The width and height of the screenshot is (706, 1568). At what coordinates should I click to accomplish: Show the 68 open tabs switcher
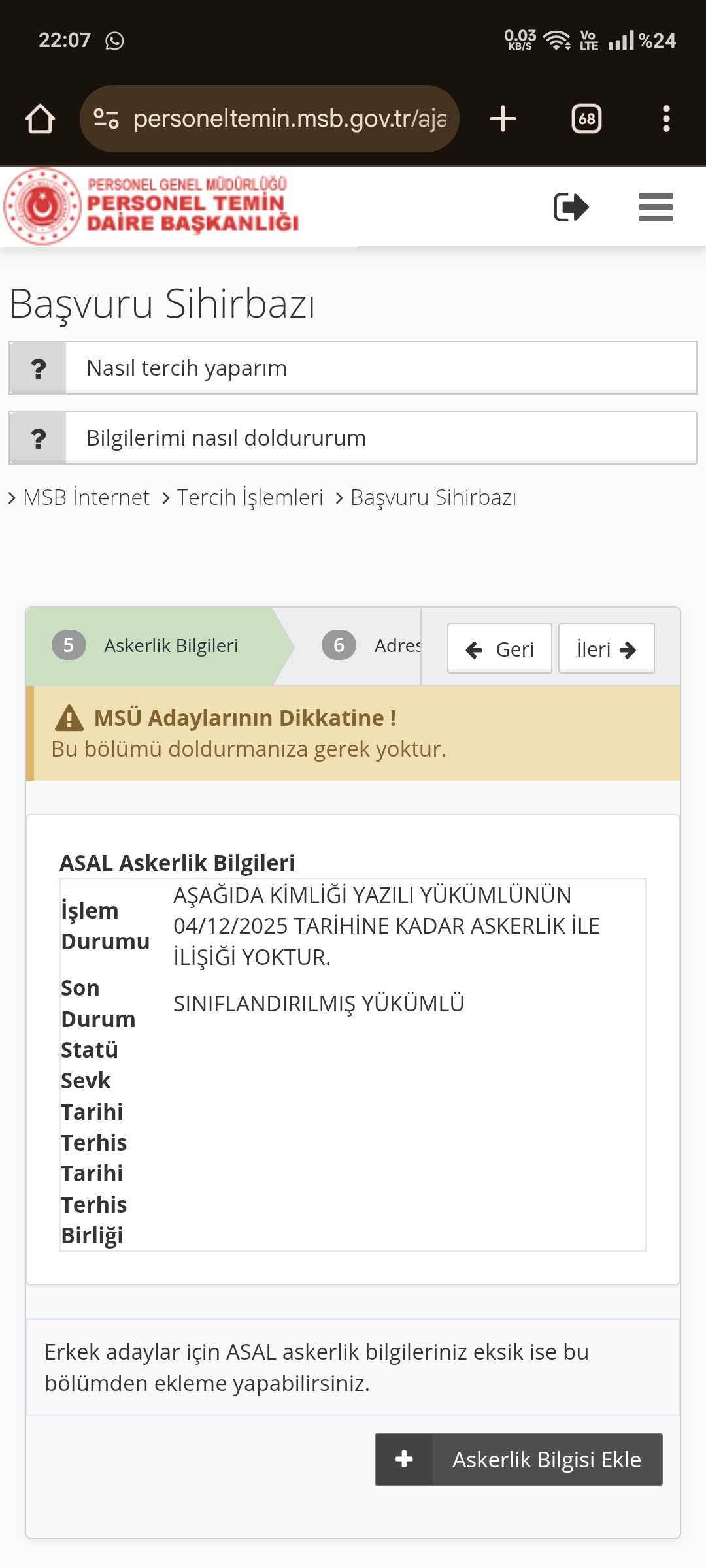[586, 119]
